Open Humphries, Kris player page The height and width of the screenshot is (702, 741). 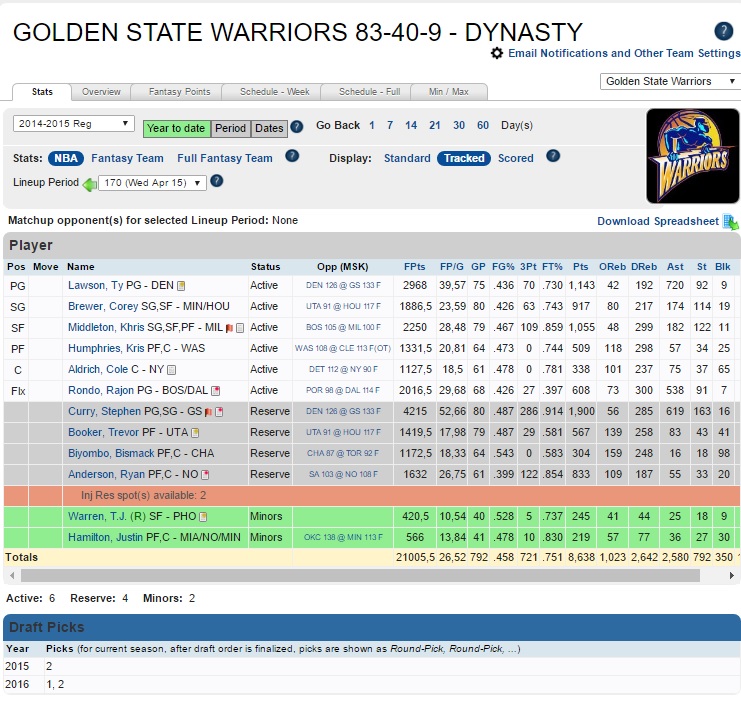(x=106, y=348)
